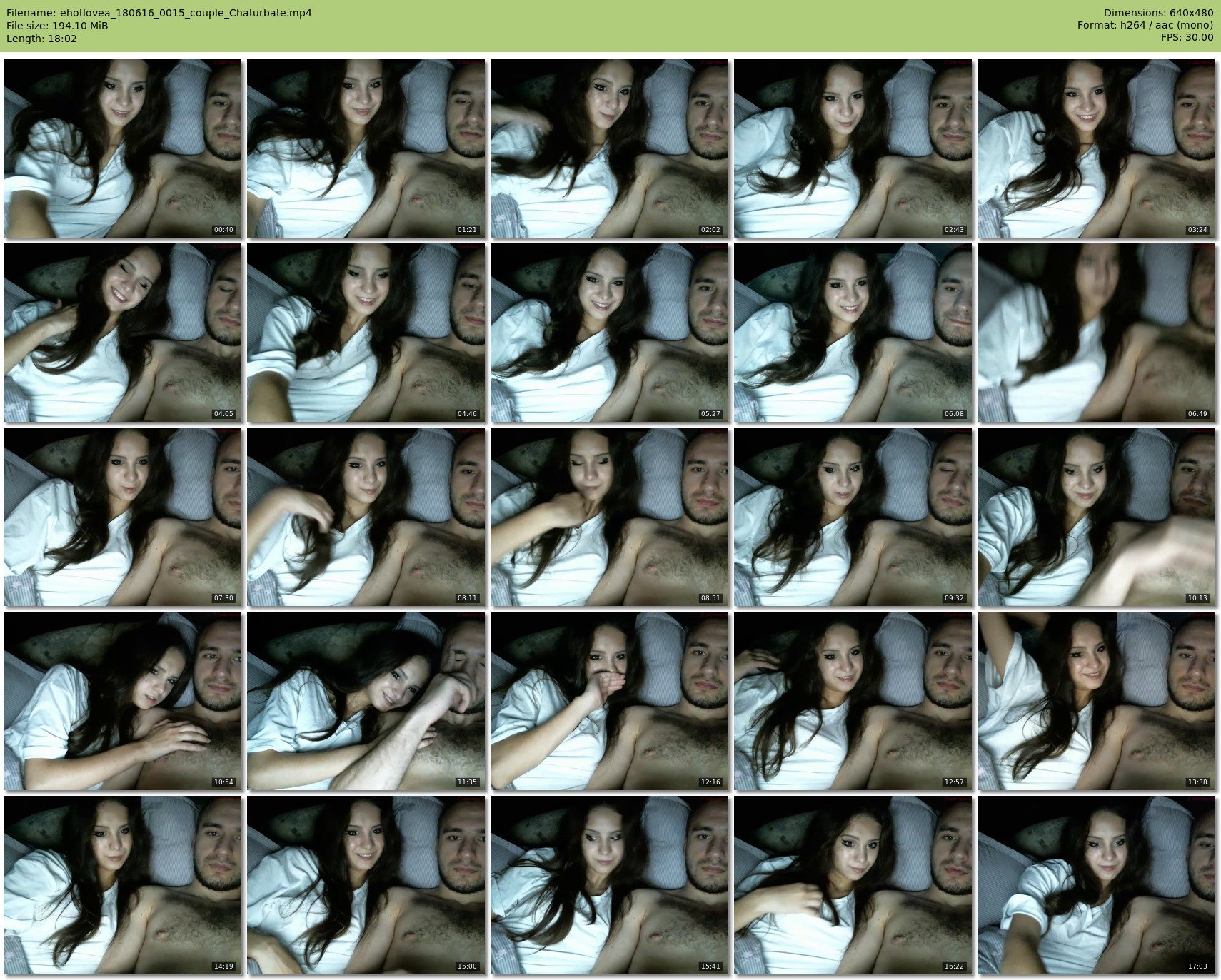Open the thumbnail at 02:02
The image size is (1221, 980).
click(610, 148)
